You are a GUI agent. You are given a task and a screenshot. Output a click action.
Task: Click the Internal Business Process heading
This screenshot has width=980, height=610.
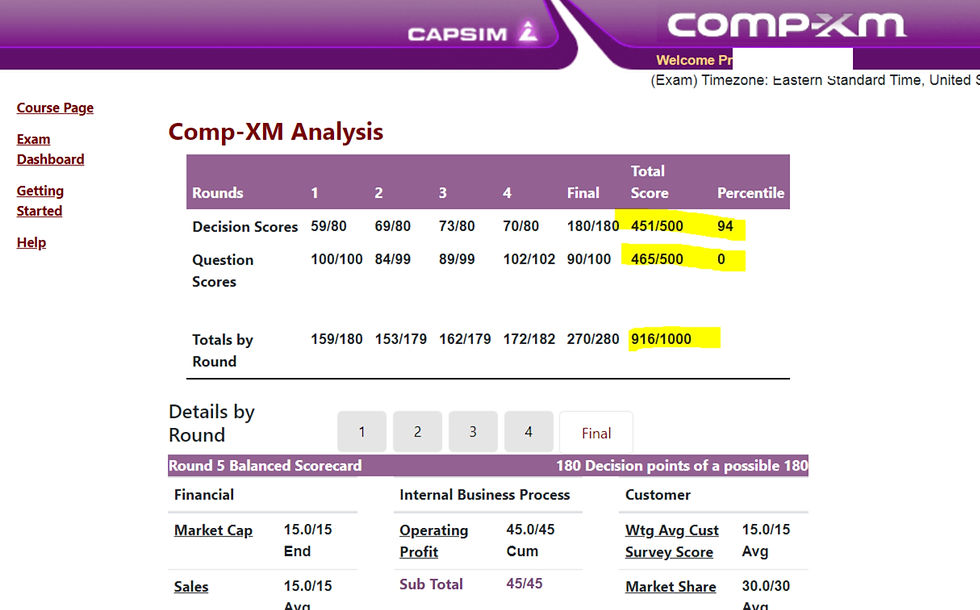(484, 495)
